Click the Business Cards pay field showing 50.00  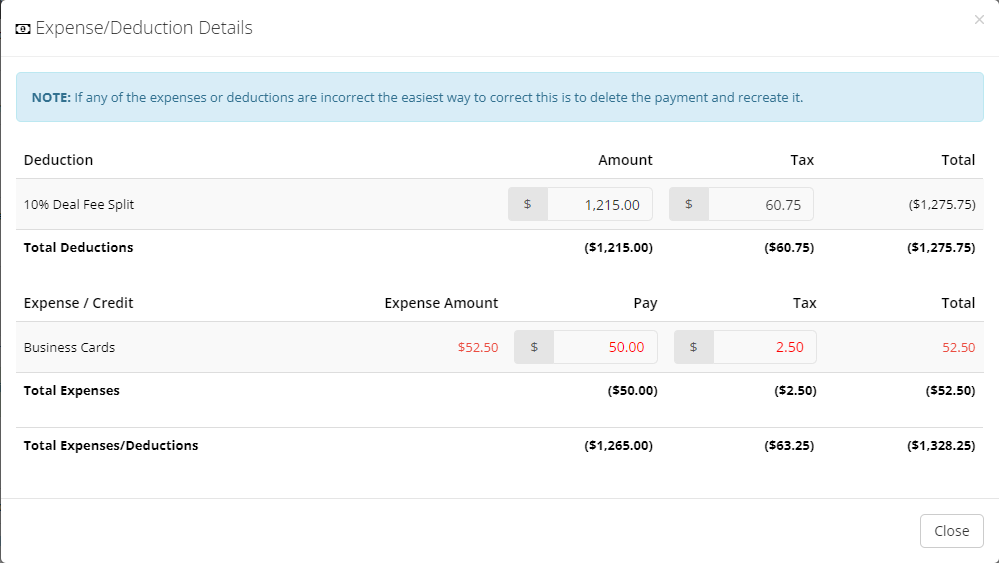point(605,347)
